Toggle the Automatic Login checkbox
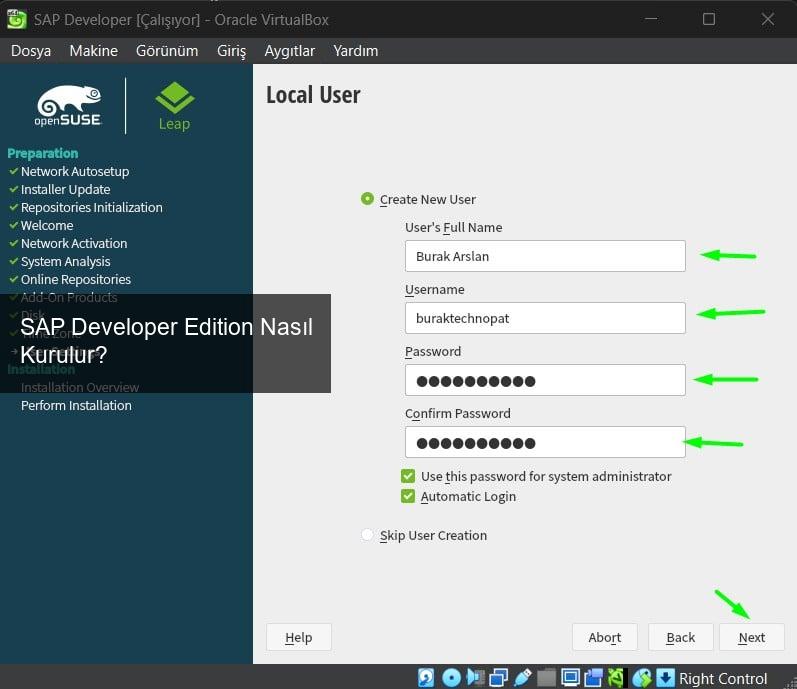797x689 pixels. (408, 496)
